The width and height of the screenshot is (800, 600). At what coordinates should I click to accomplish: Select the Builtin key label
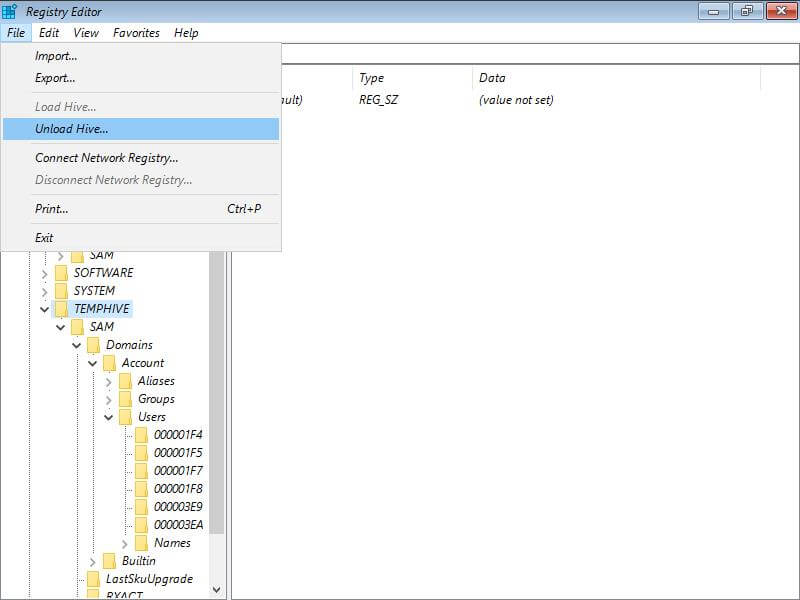(139, 561)
